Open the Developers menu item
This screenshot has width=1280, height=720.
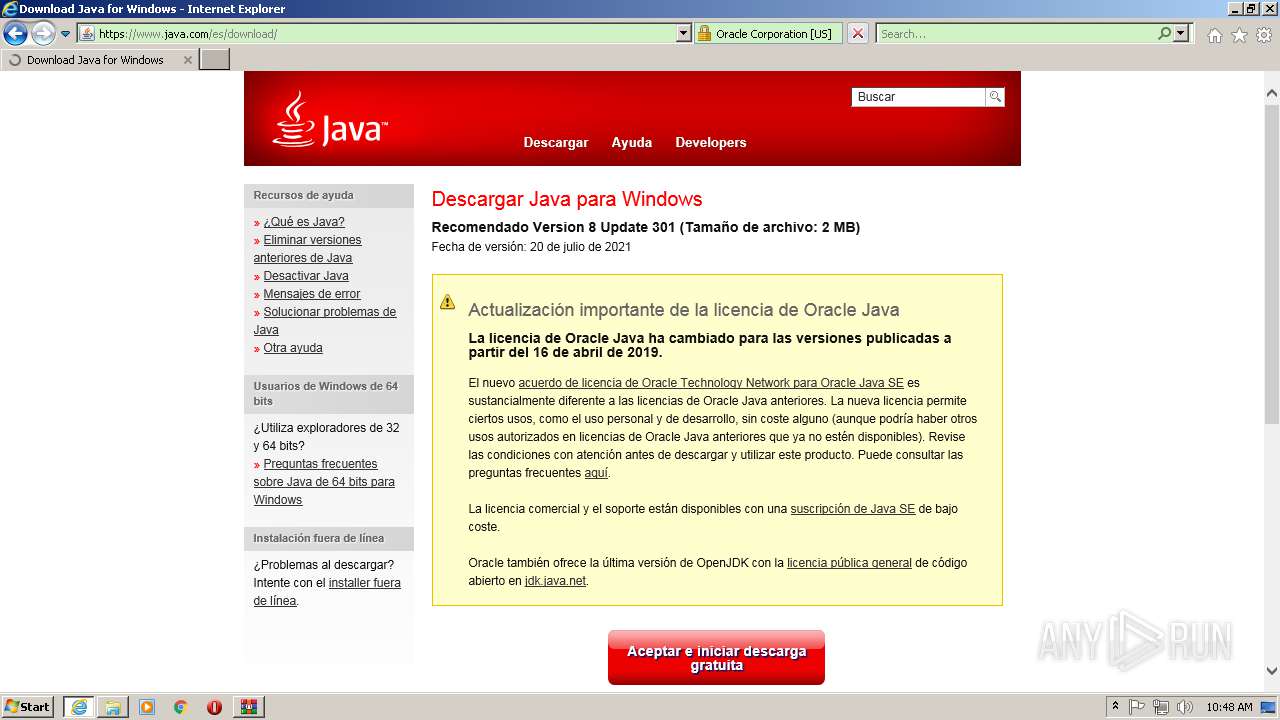pos(711,142)
